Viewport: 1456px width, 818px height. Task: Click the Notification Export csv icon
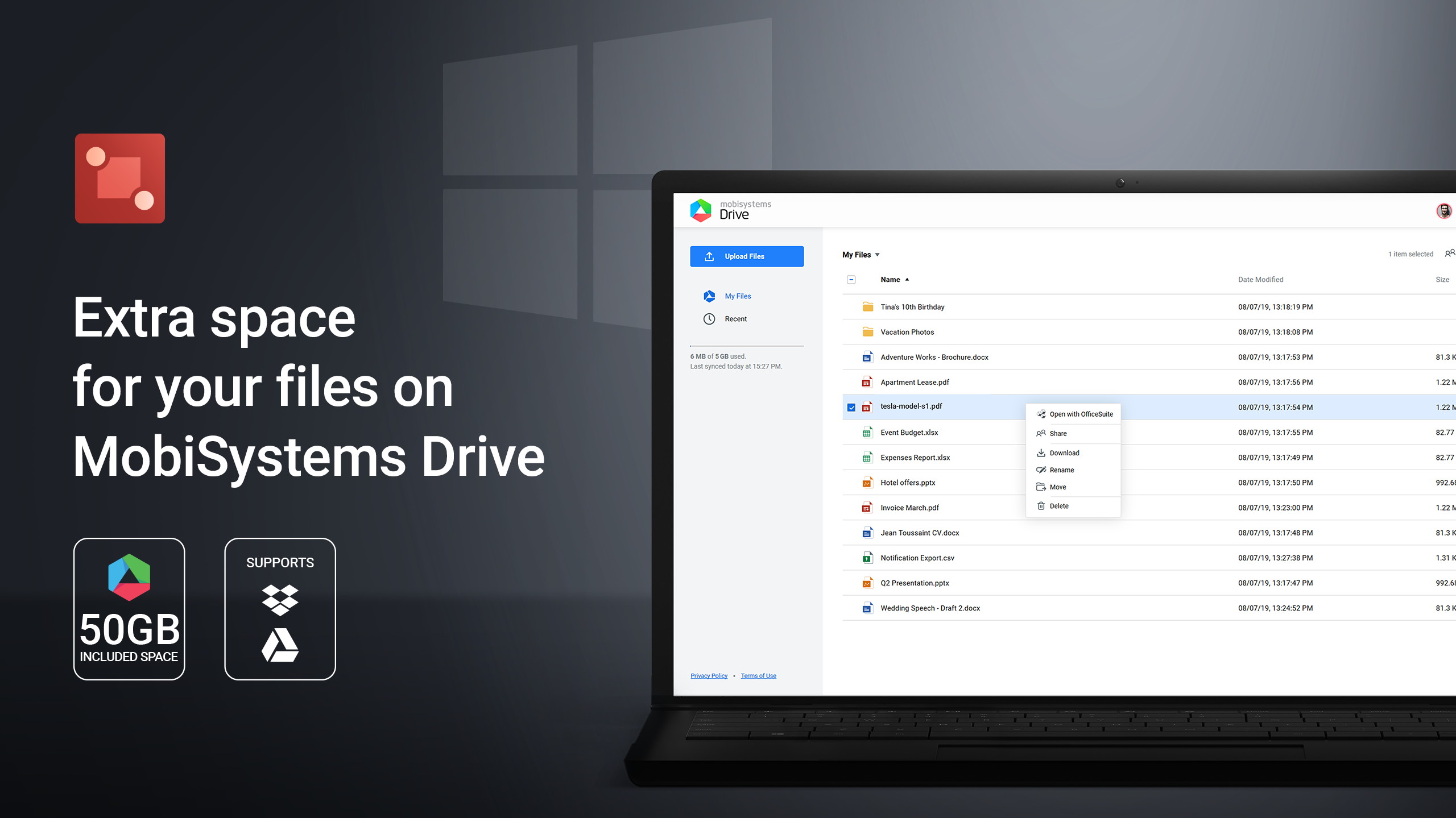(867, 558)
